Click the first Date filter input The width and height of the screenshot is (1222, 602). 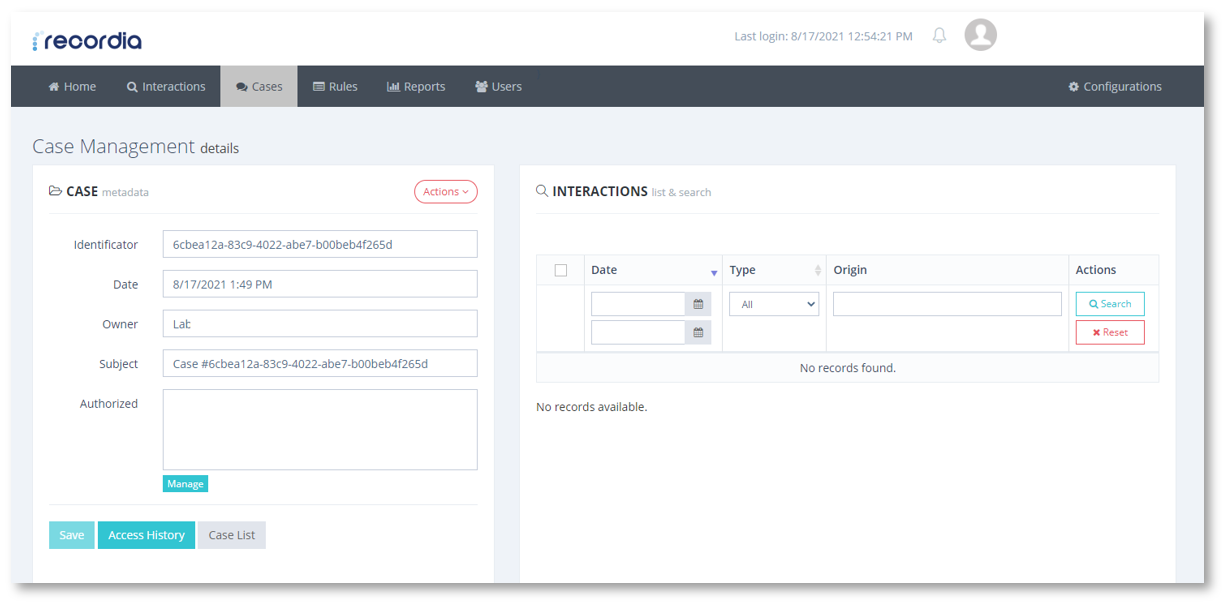pyautogui.click(x=638, y=304)
